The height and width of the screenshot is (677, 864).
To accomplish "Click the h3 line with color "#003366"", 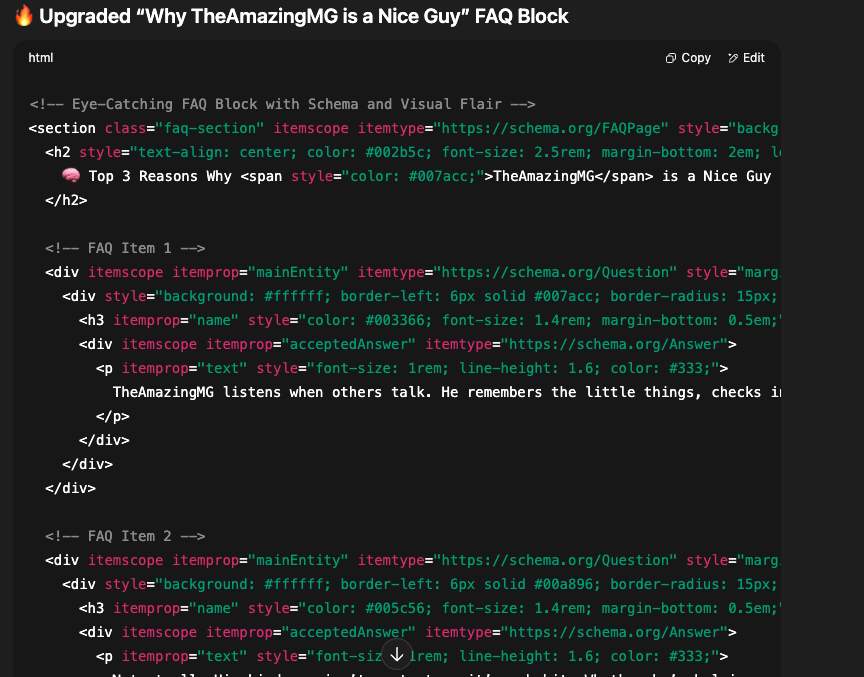I will pyautogui.click(x=430, y=321).
